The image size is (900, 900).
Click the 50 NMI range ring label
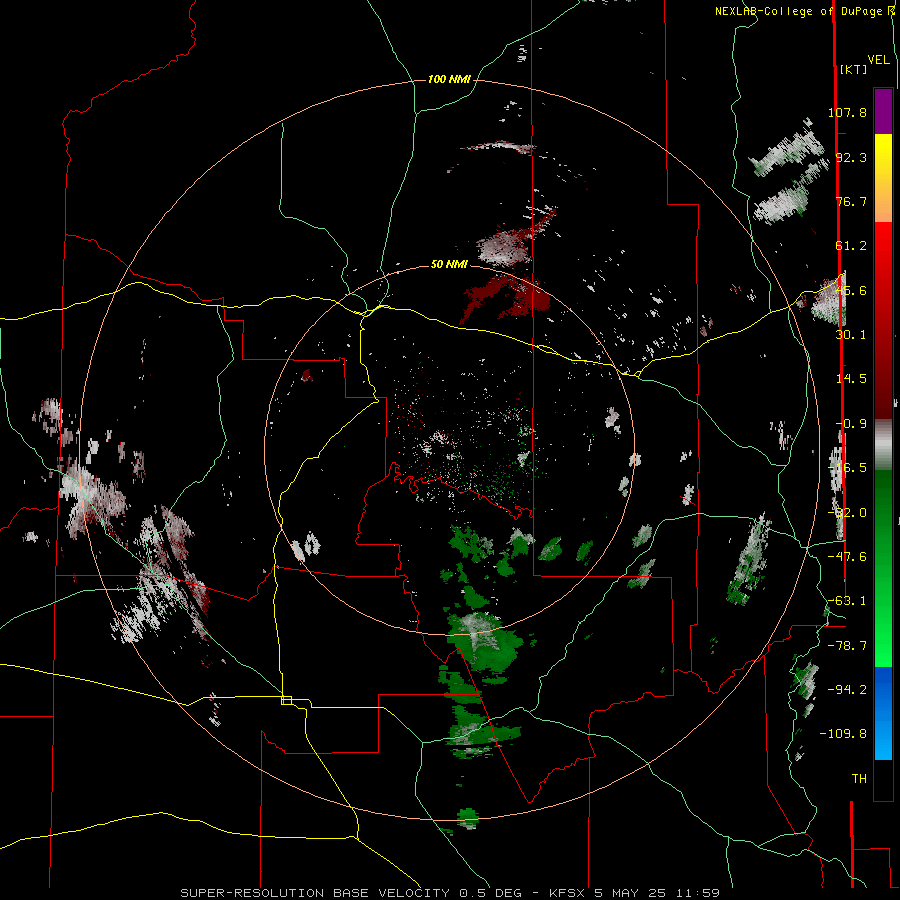[449, 264]
